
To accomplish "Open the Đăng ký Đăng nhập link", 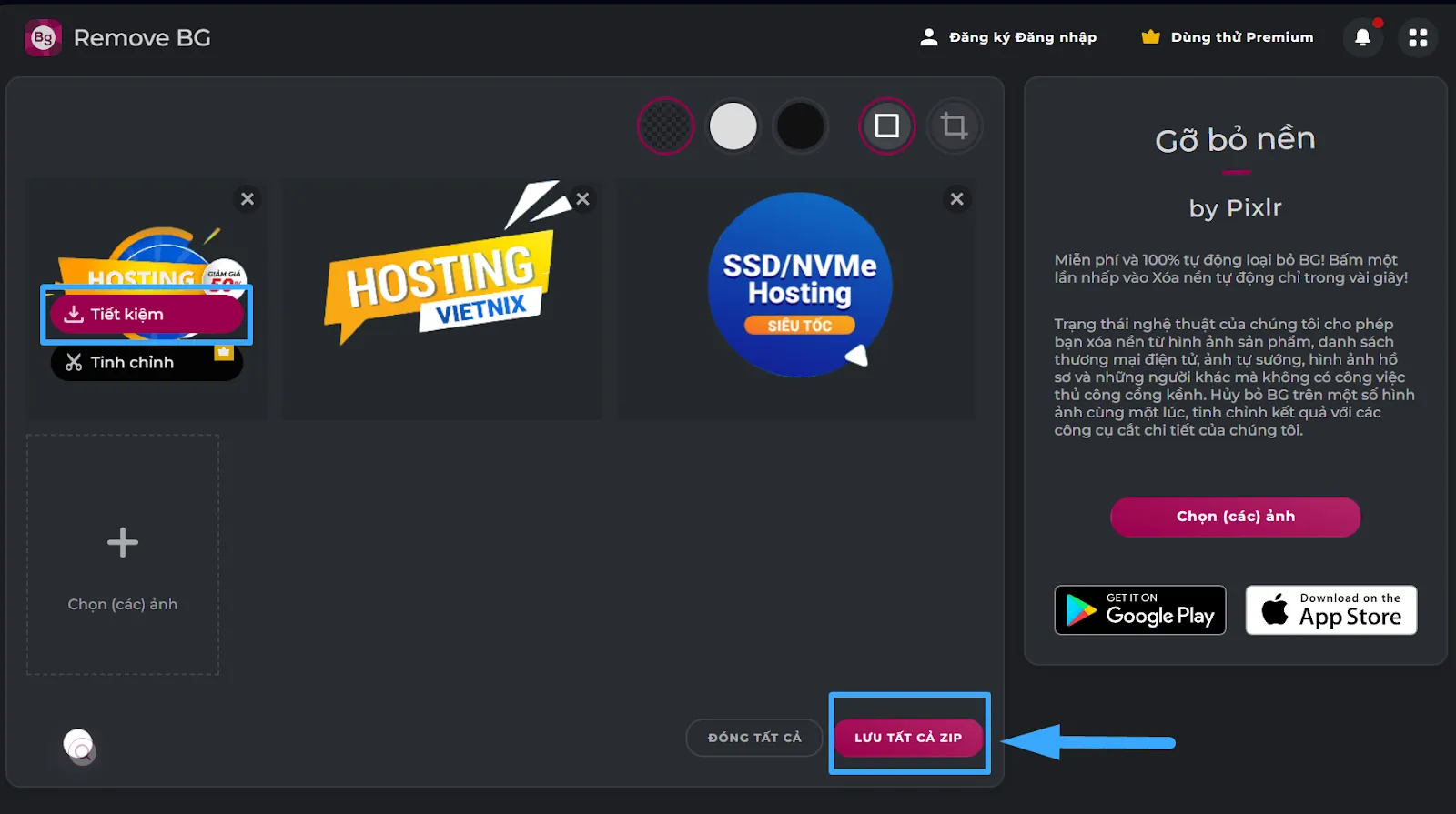I will (x=1008, y=37).
